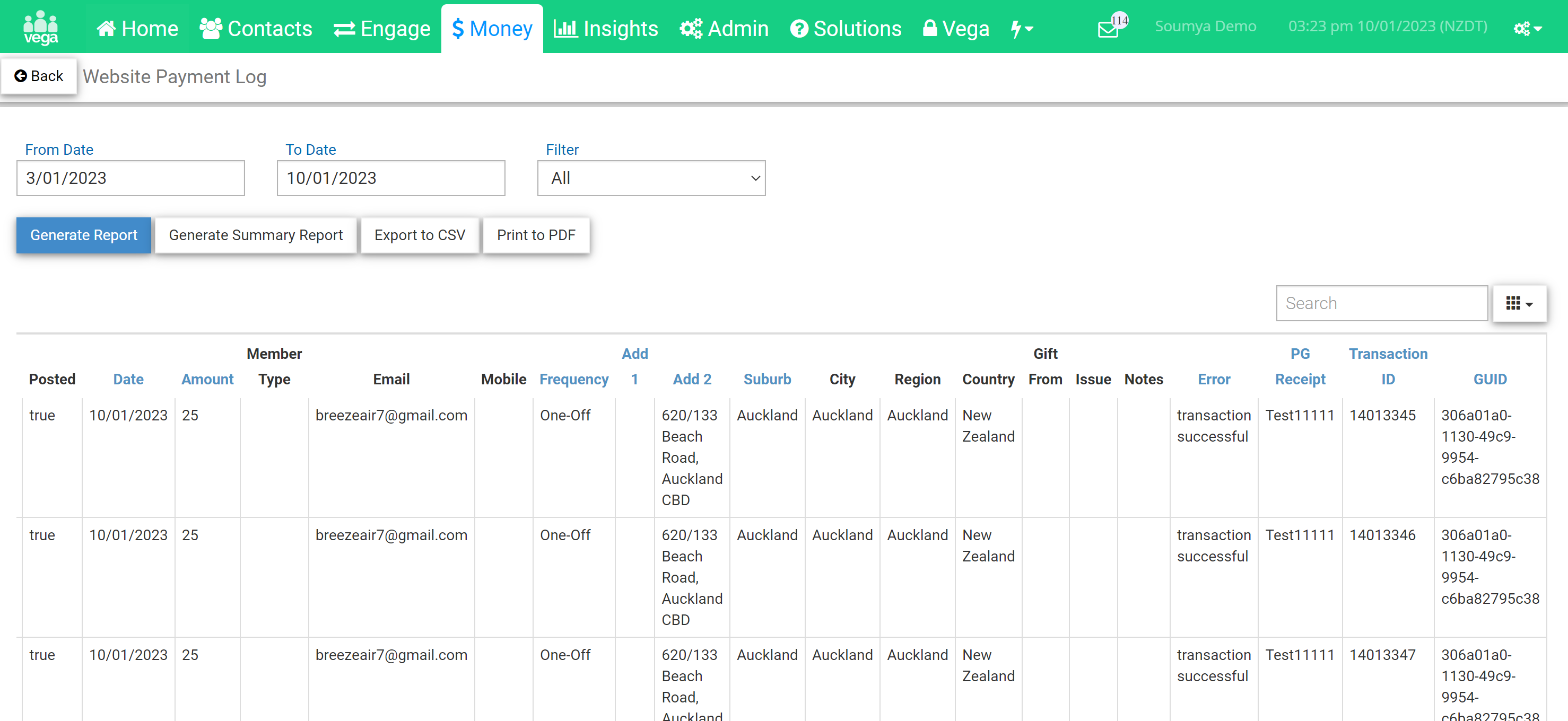The width and height of the screenshot is (1568, 721).
Task: Click Print to PDF button
Action: [536, 235]
